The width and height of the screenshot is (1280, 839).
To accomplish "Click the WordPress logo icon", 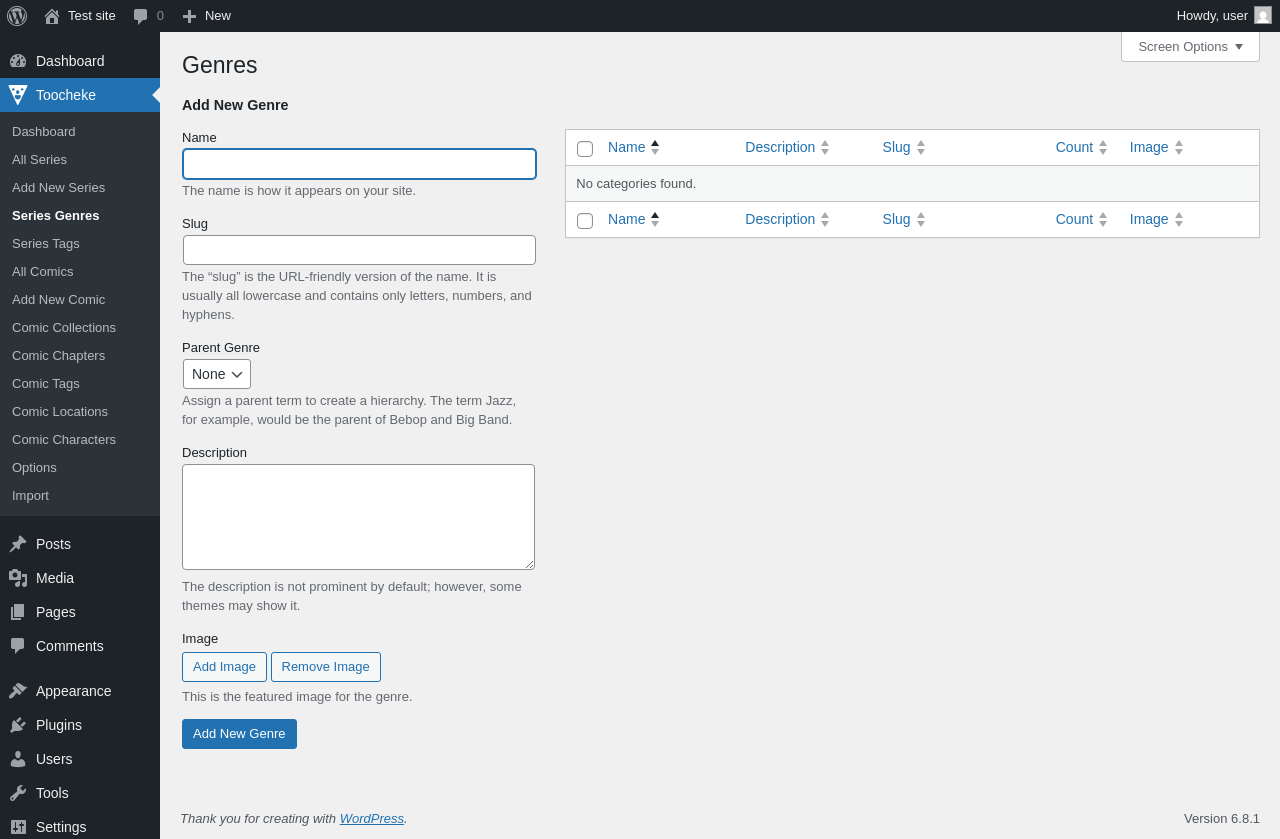I will coord(17,16).
